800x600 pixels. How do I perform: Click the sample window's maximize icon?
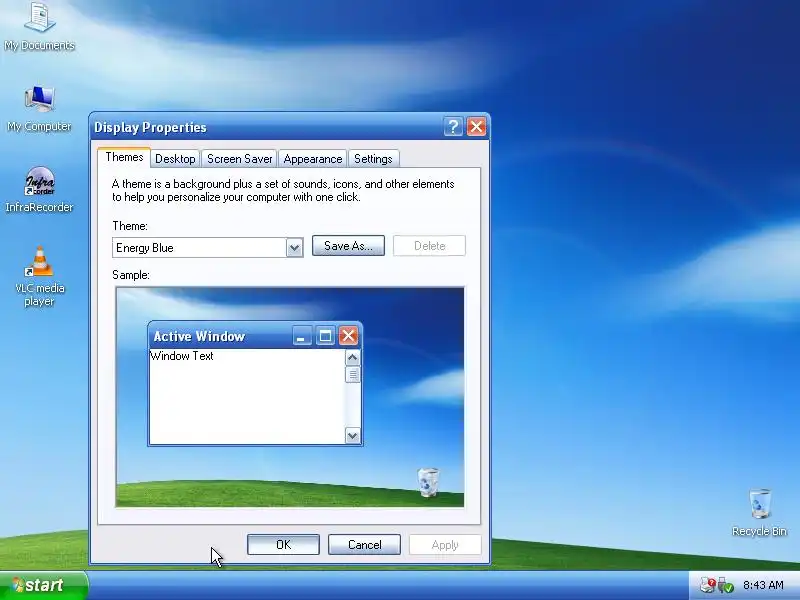325,336
